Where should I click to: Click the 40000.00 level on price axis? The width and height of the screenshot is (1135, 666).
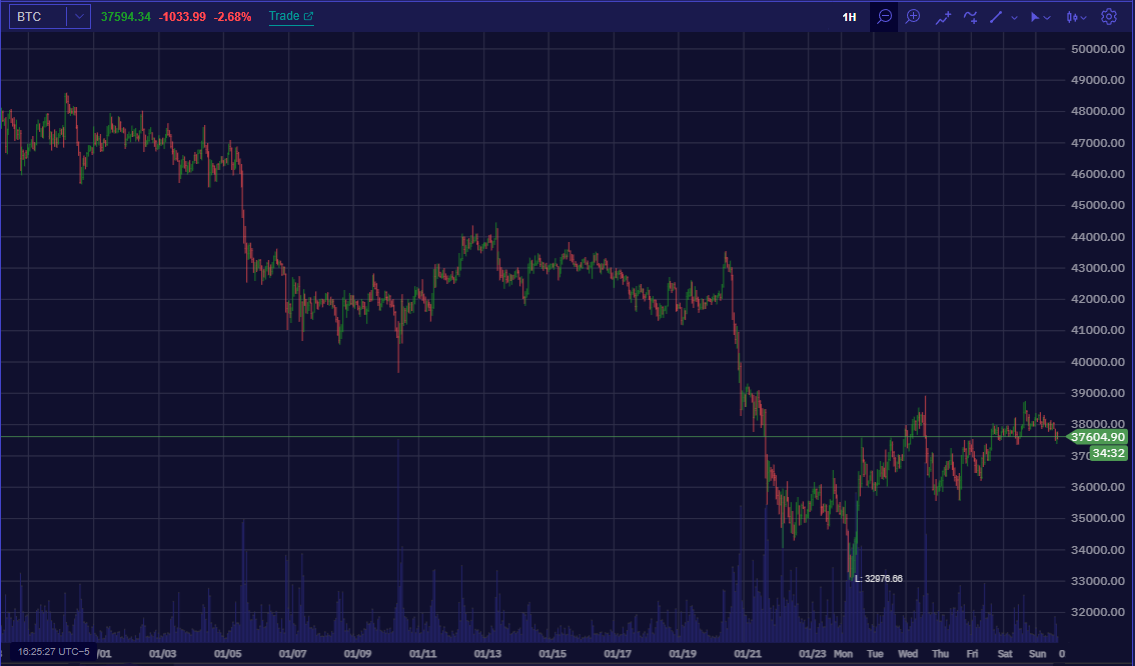tap(1097, 361)
